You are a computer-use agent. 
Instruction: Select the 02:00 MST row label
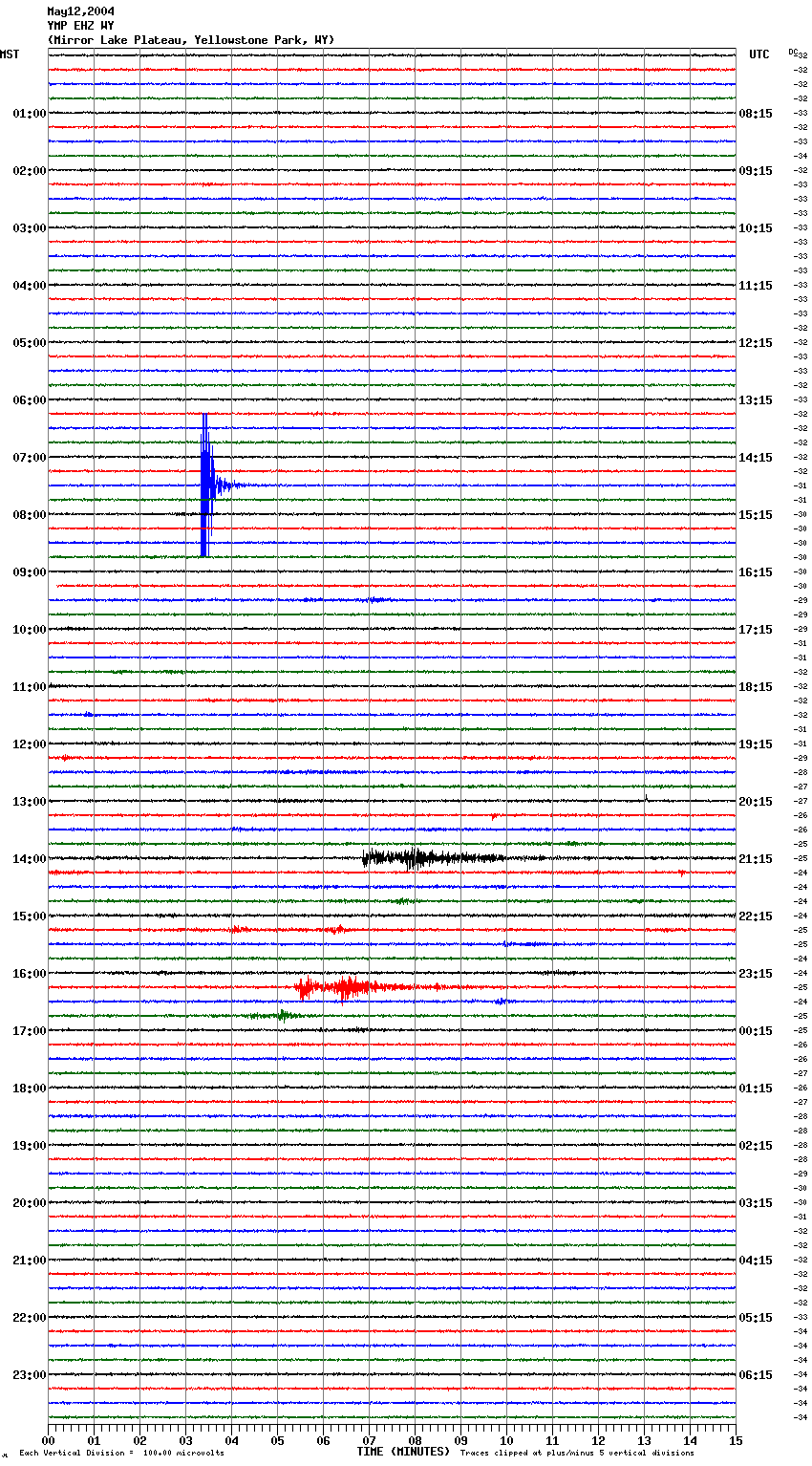coord(30,171)
